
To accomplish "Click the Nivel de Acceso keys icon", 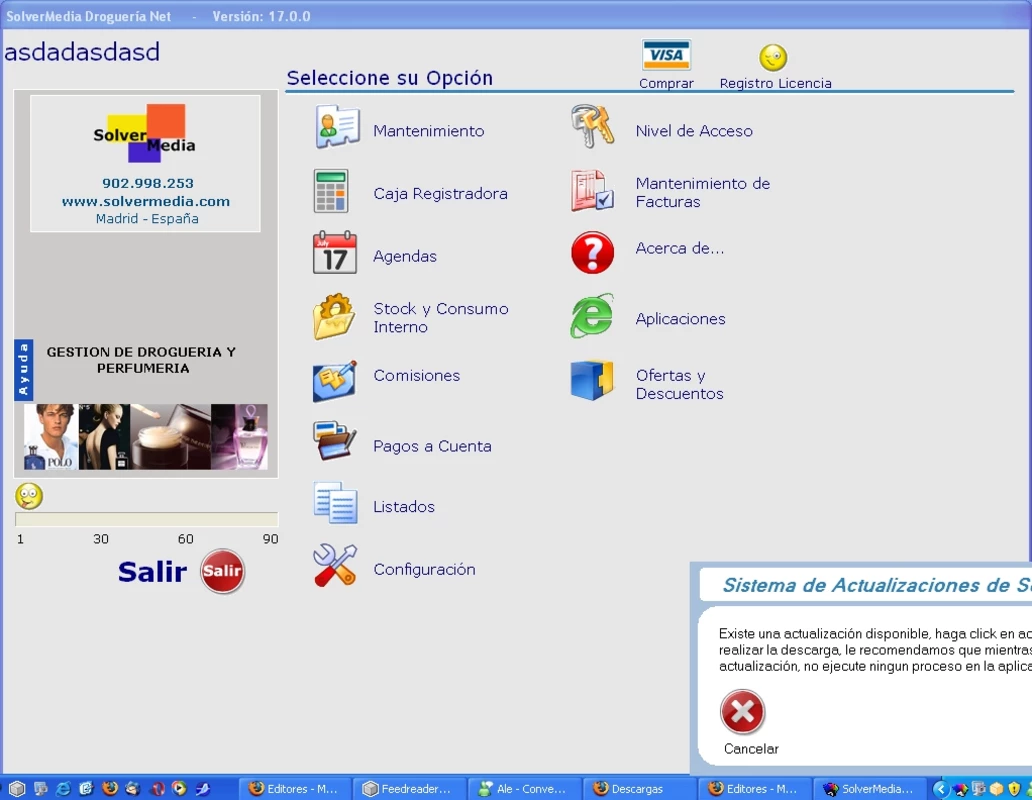I will pos(592,126).
